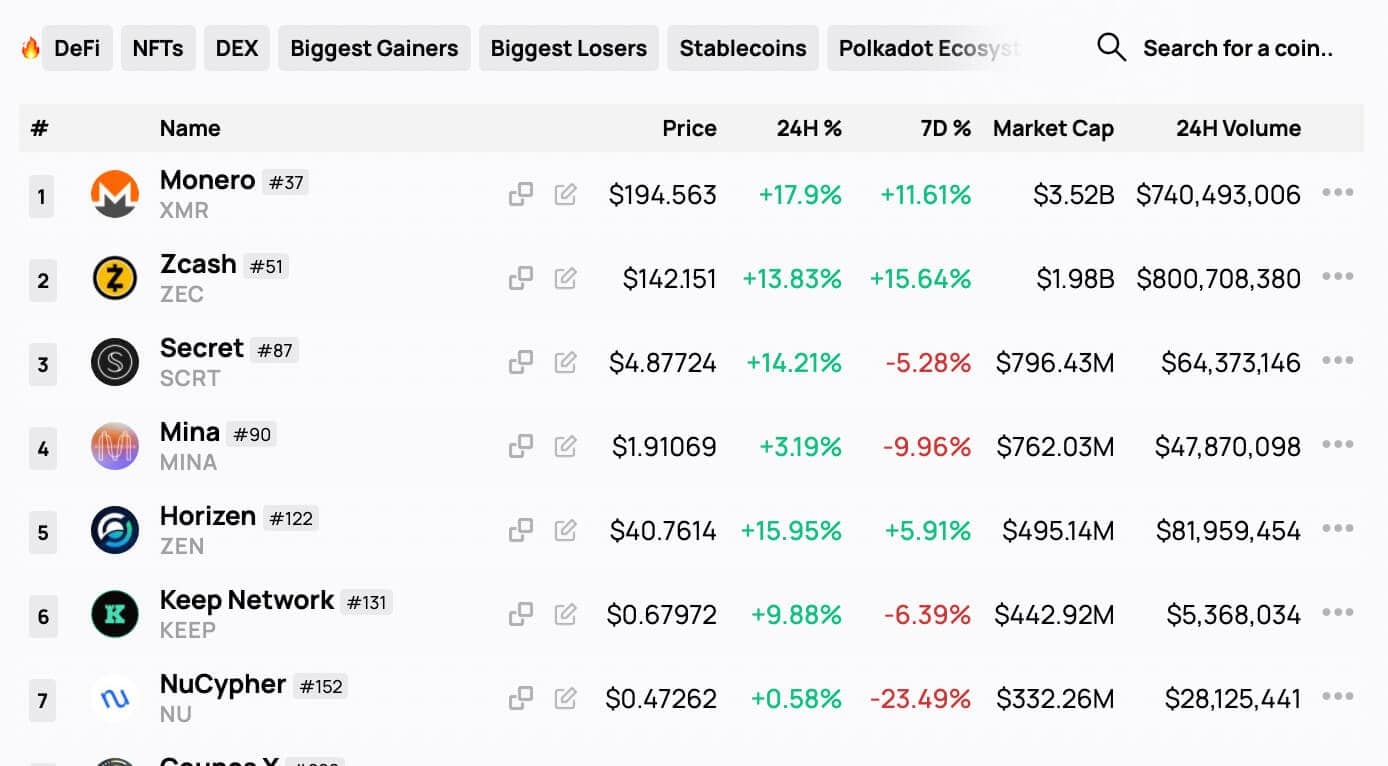Open the more options menu for Mina

(1337, 445)
